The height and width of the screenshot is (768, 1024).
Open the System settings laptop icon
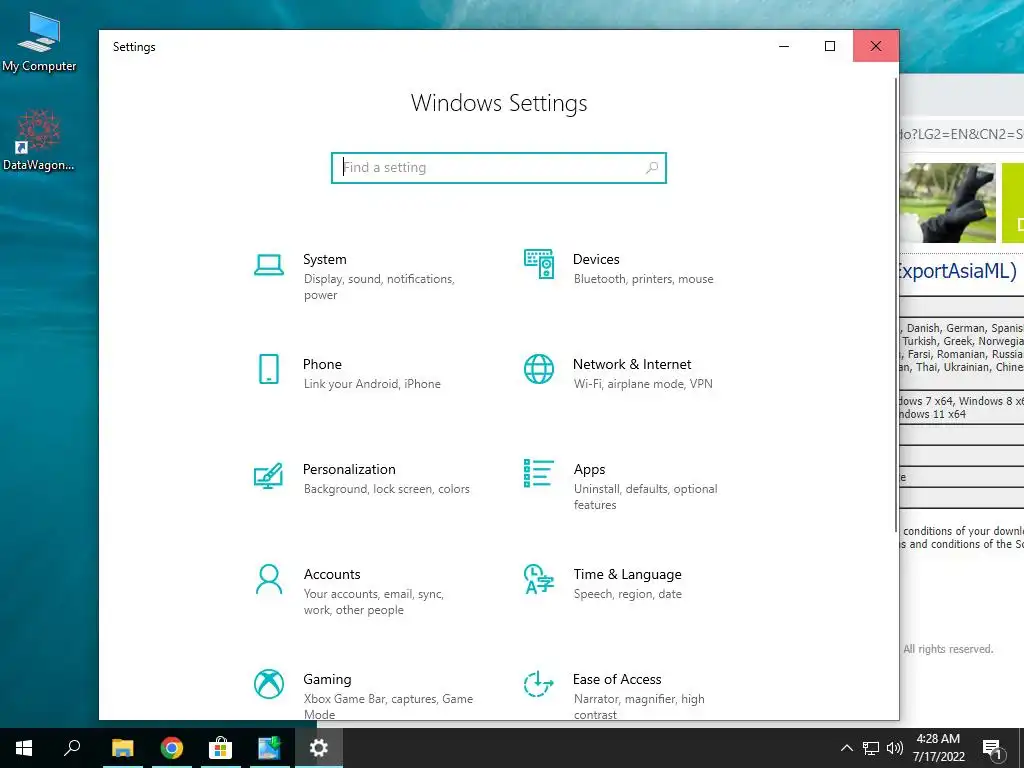(268, 265)
